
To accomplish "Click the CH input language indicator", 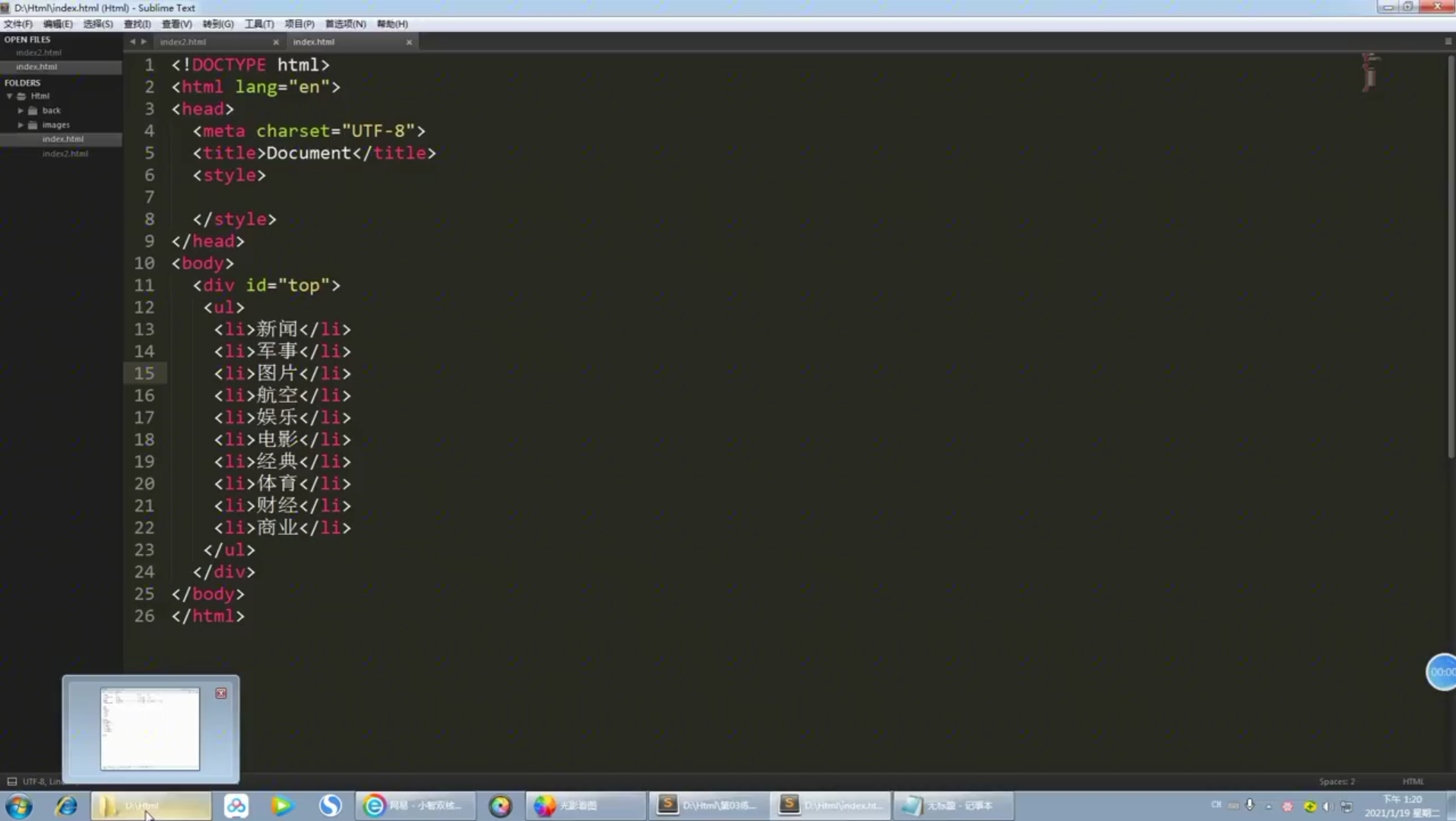I will [x=1216, y=805].
